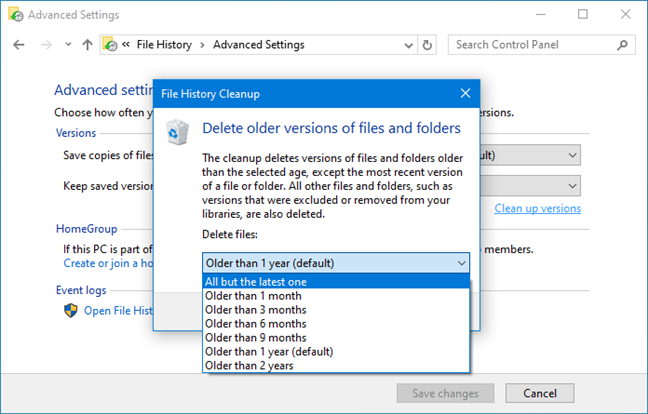648x414 pixels.
Task: Open File History event logs link
Action: tap(118, 311)
